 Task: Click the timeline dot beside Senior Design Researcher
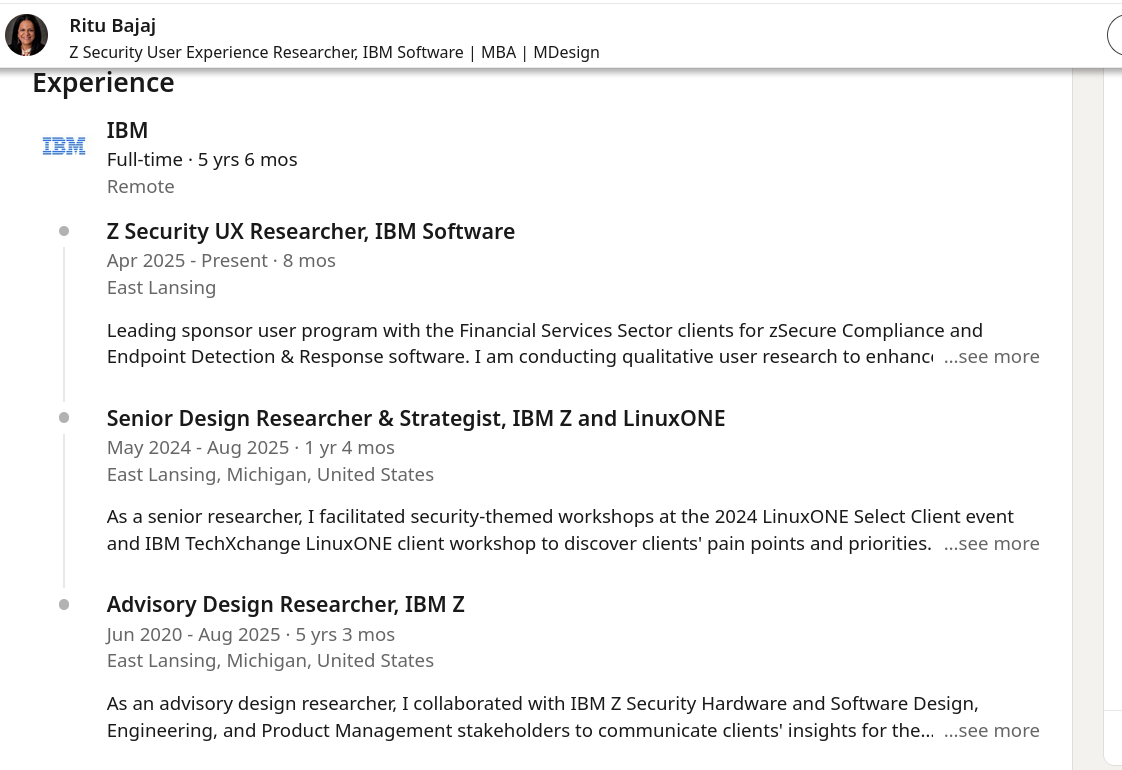pos(64,417)
